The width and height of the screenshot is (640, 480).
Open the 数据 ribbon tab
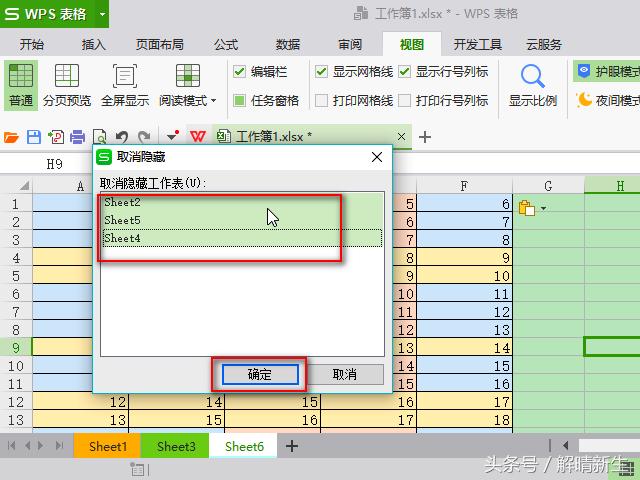(288, 44)
